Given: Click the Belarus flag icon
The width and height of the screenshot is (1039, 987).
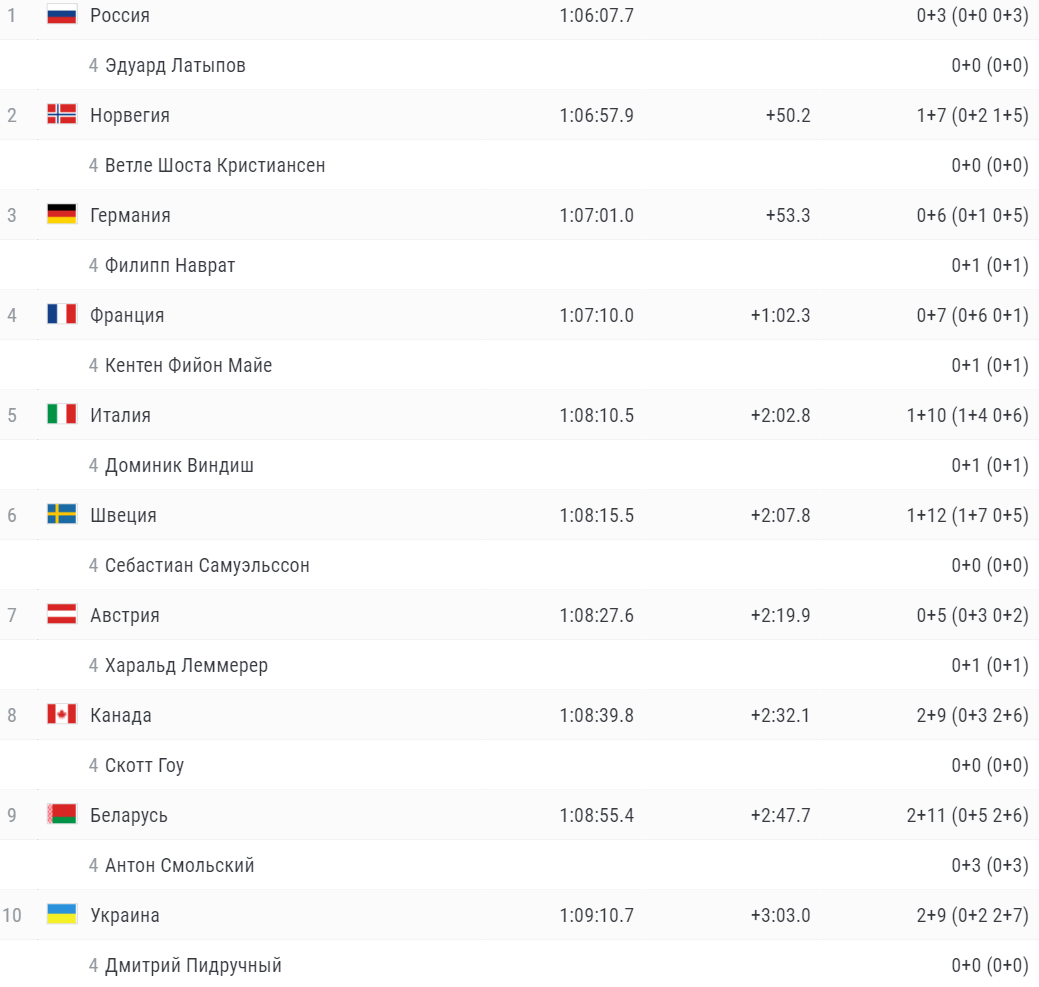Looking at the screenshot, I should (x=61, y=815).
